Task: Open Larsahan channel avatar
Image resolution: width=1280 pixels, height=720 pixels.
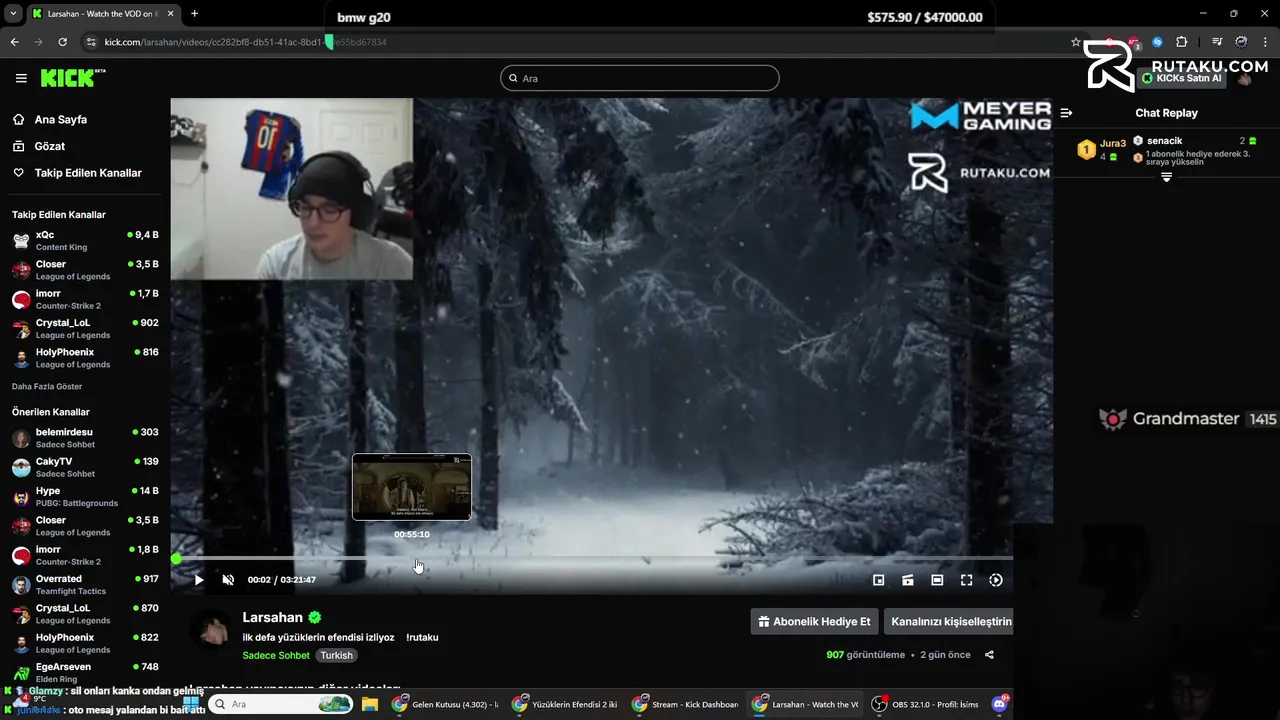Action: point(211,630)
